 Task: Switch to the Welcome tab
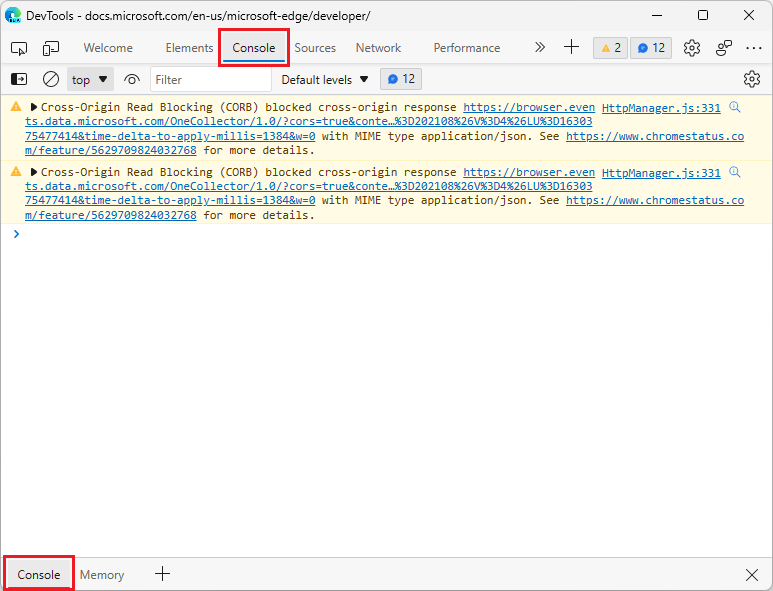coord(108,48)
